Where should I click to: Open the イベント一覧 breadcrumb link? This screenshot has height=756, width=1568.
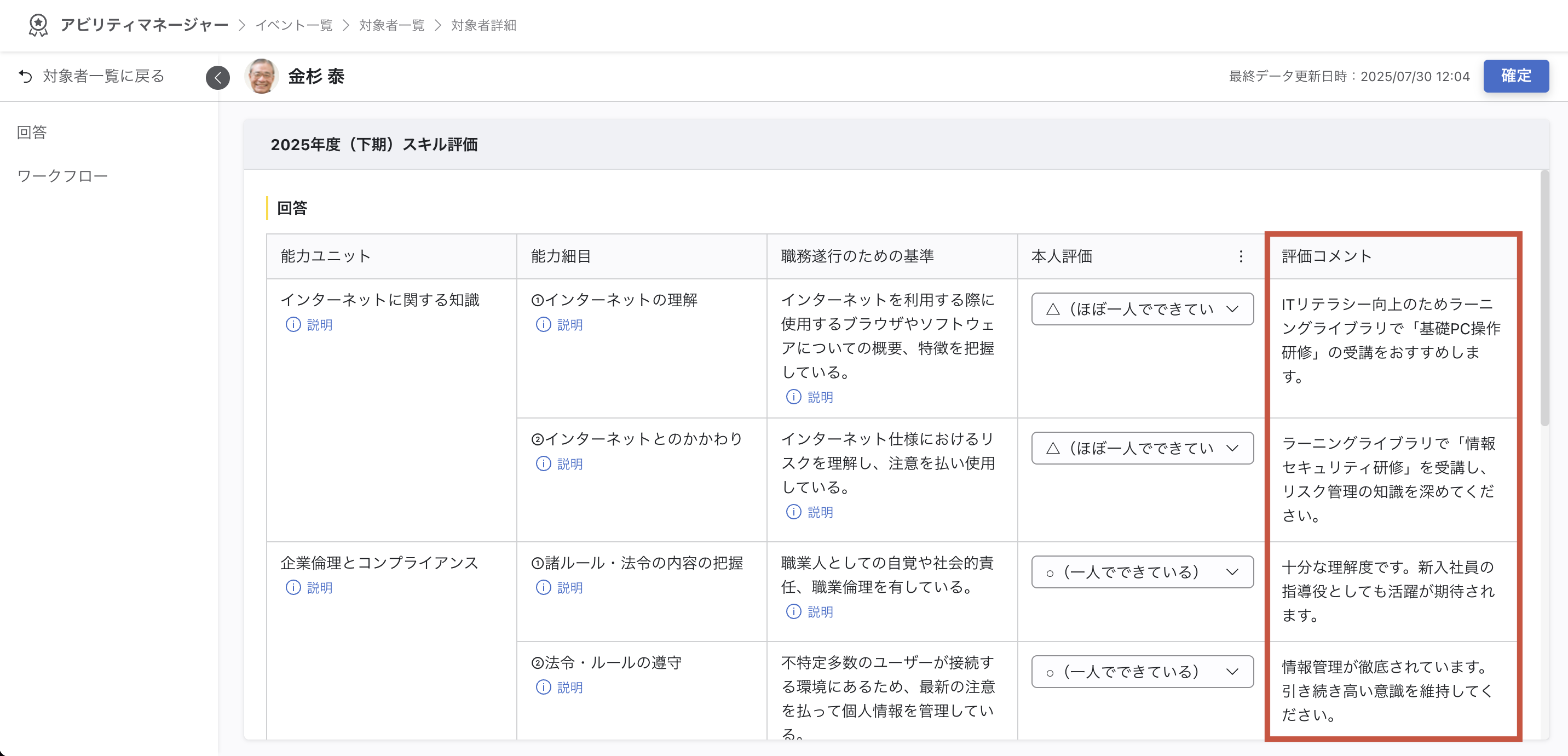tap(293, 26)
